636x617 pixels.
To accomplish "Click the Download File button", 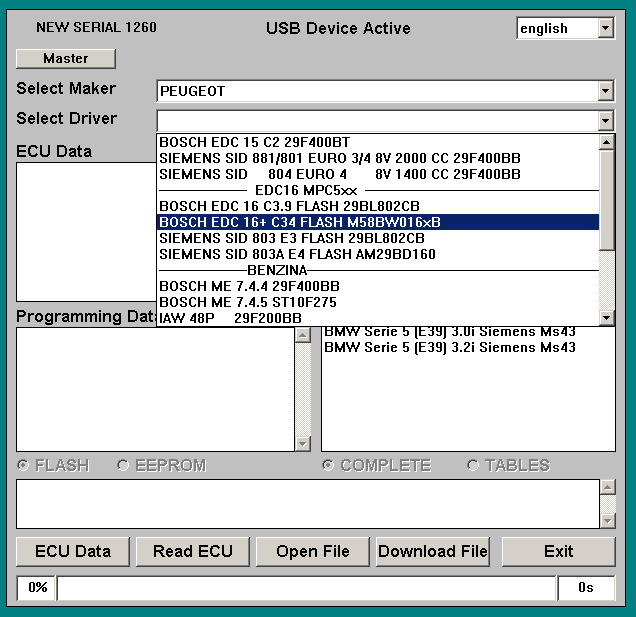I will coord(433,552).
